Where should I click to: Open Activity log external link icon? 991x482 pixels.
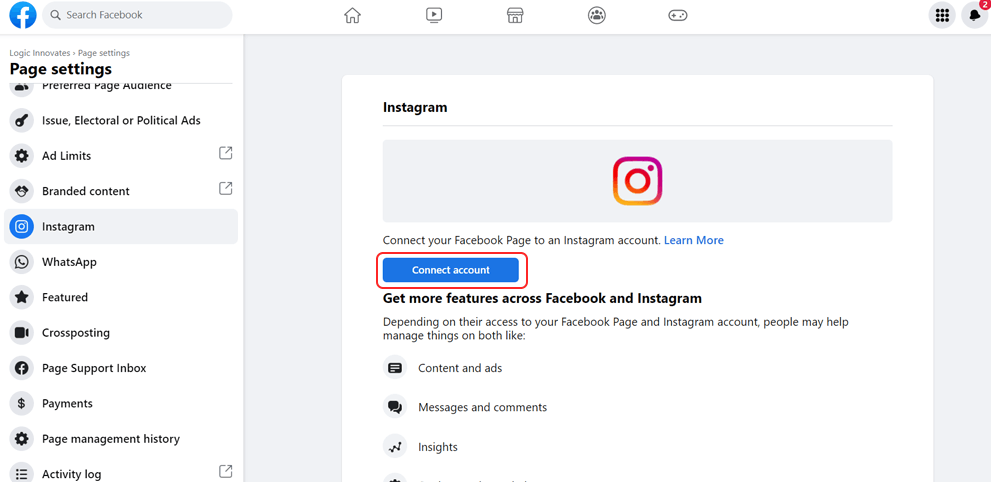[x=225, y=471]
